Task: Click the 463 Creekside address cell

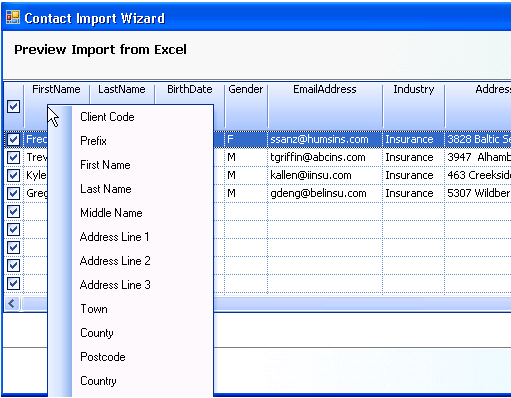Action: (478, 175)
